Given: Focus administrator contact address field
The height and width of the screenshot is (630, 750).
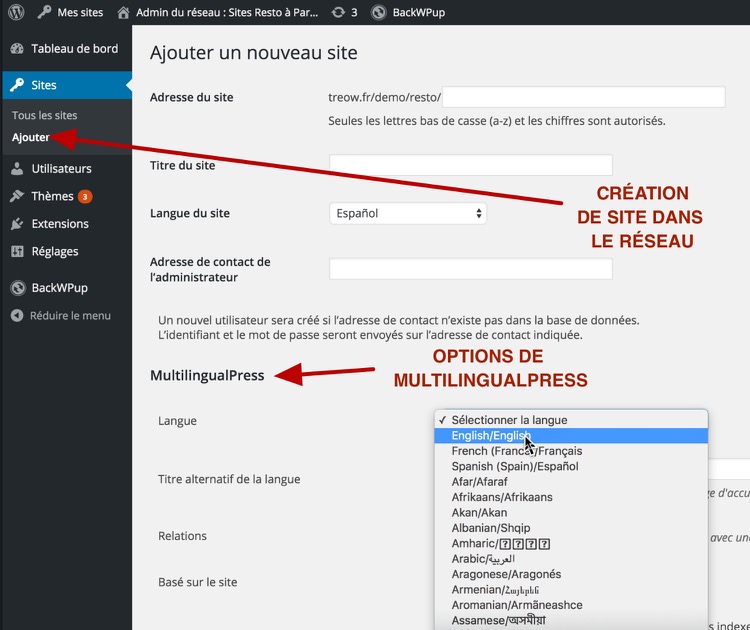Looking at the screenshot, I should tap(471, 269).
